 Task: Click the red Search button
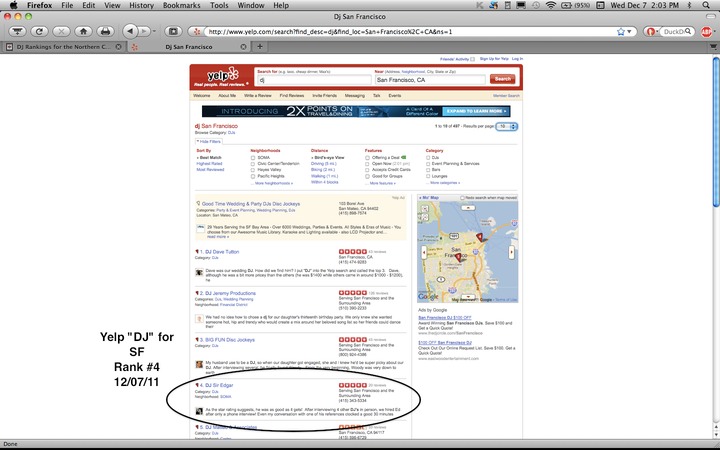502,79
